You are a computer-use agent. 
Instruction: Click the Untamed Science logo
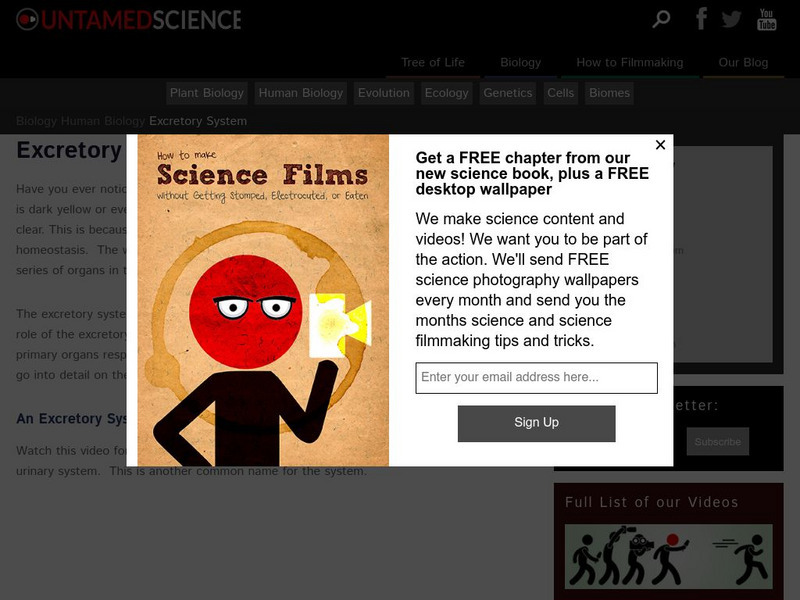tap(129, 19)
